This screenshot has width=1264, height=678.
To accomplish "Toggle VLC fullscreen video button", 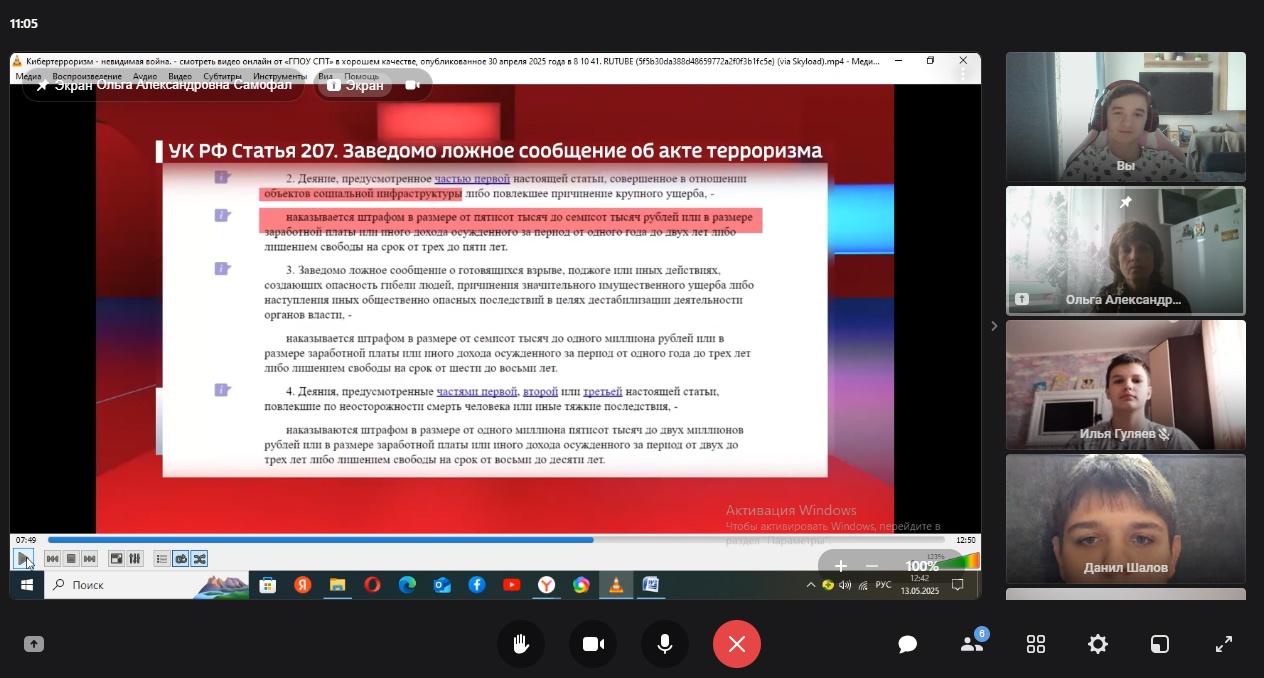I will coord(116,559).
